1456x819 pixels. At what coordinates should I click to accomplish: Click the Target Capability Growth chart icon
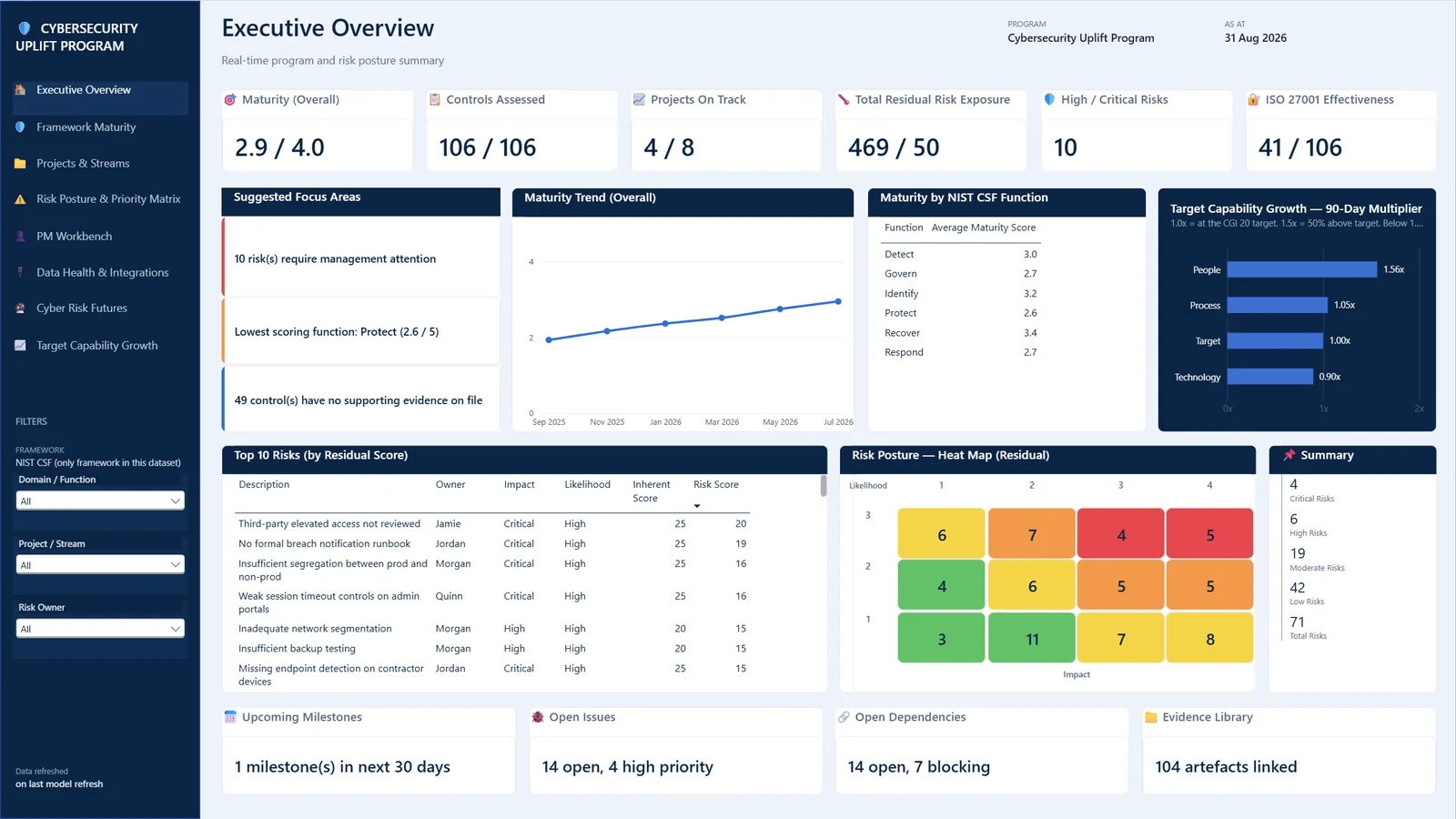point(20,346)
